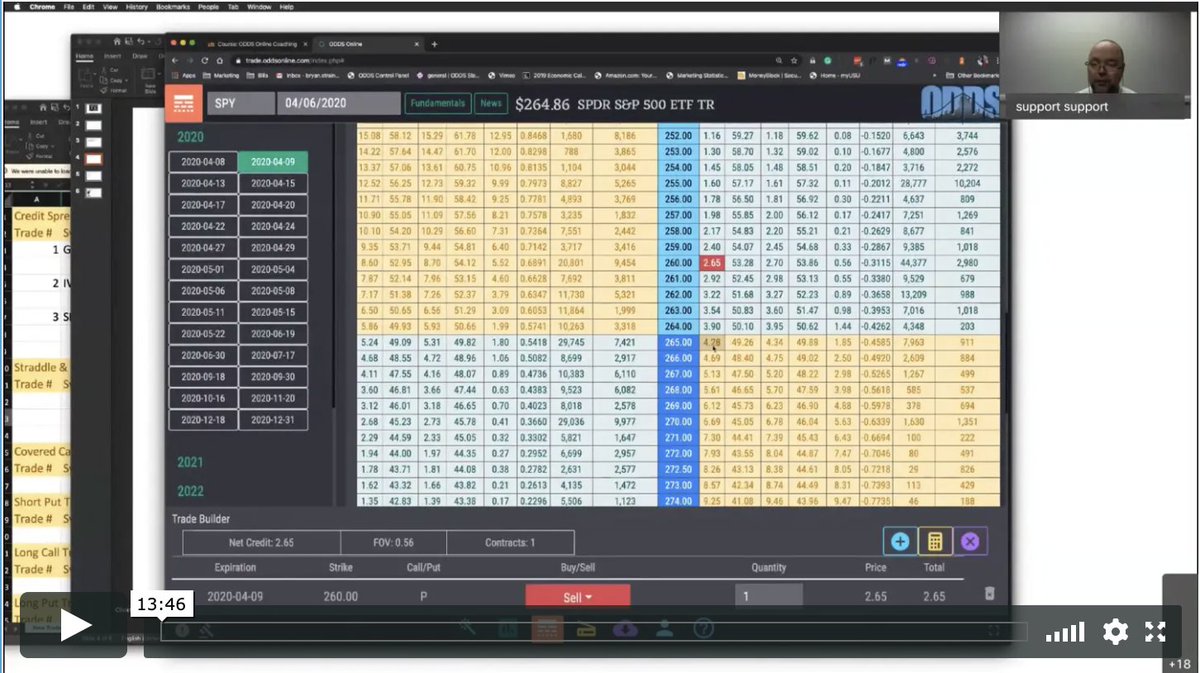The width and height of the screenshot is (1200, 673).
Task: Click the 04/06/2020 date field
Action: [x=339, y=103]
